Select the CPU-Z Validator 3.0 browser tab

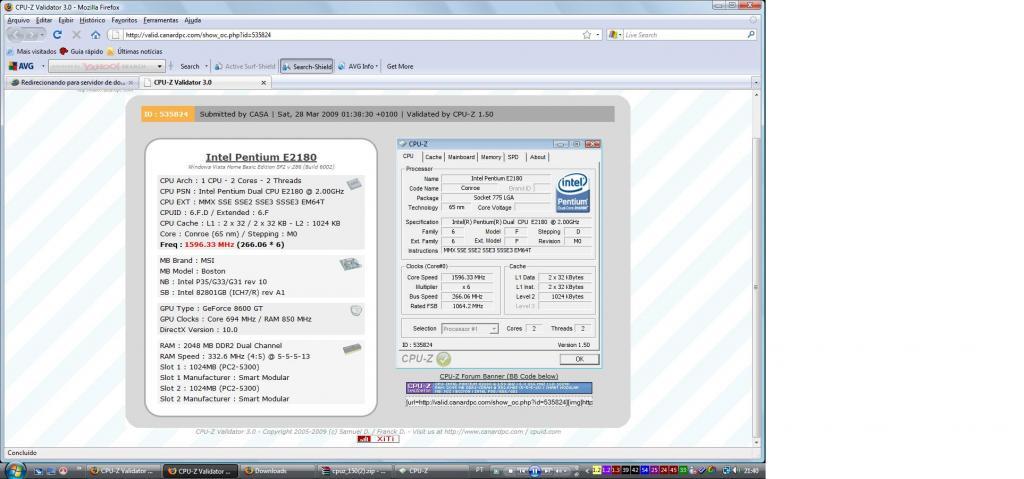(x=205, y=83)
